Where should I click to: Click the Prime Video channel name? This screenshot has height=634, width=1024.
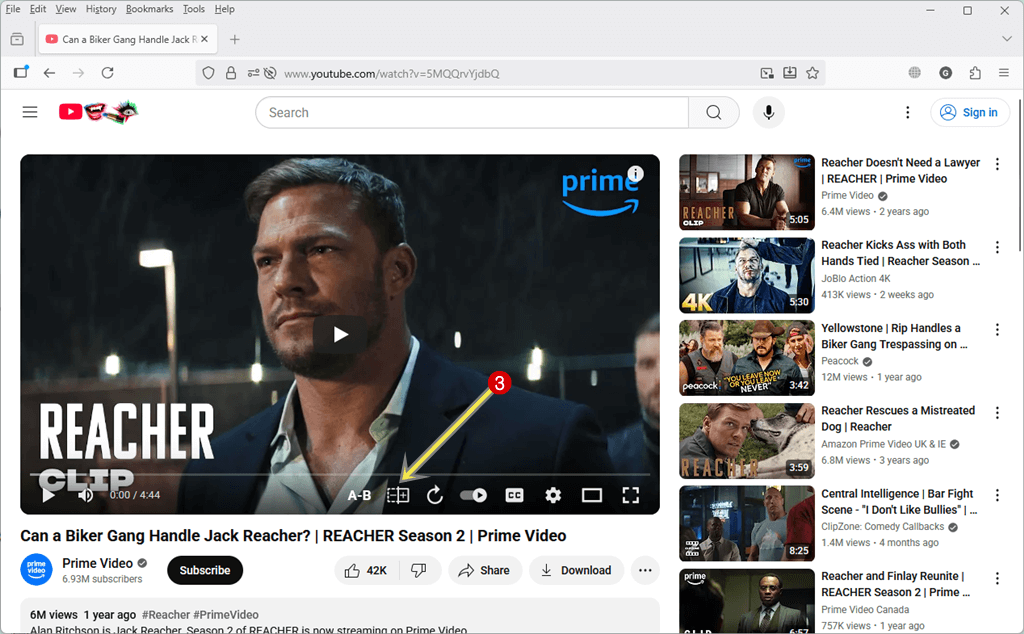pos(98,563)
